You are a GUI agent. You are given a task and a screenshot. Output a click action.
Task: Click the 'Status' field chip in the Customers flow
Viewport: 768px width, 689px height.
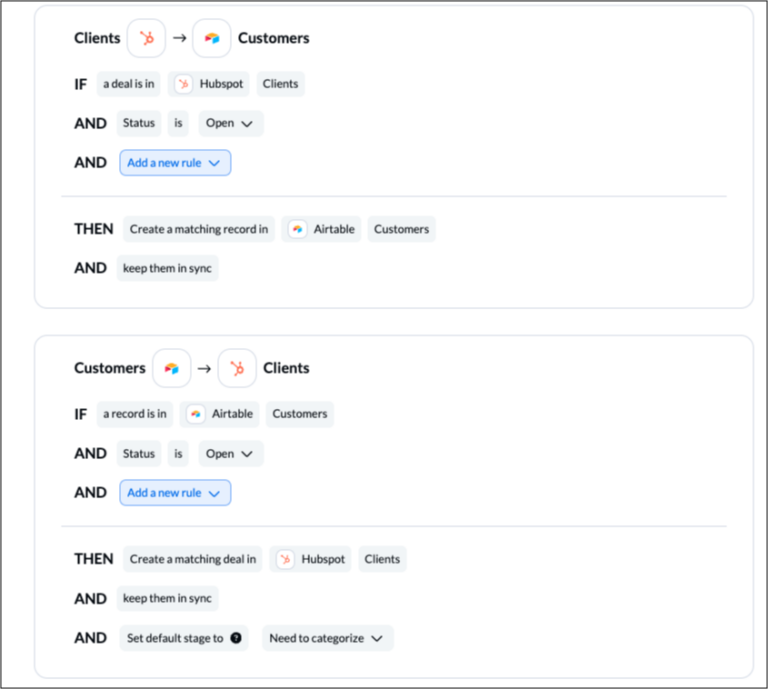139,453
